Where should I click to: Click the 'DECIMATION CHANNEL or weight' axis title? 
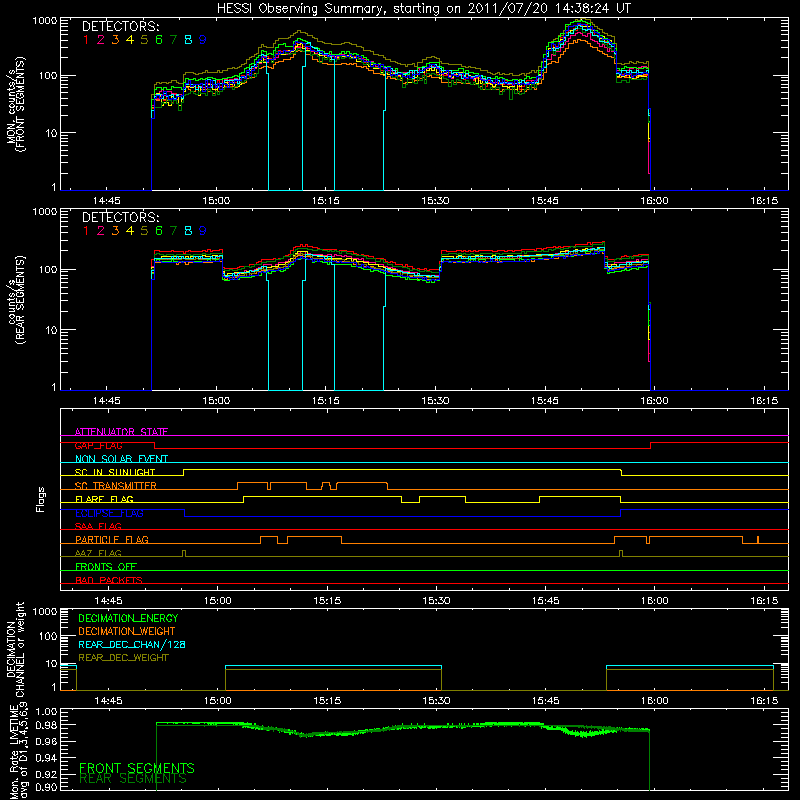point(15,650)
